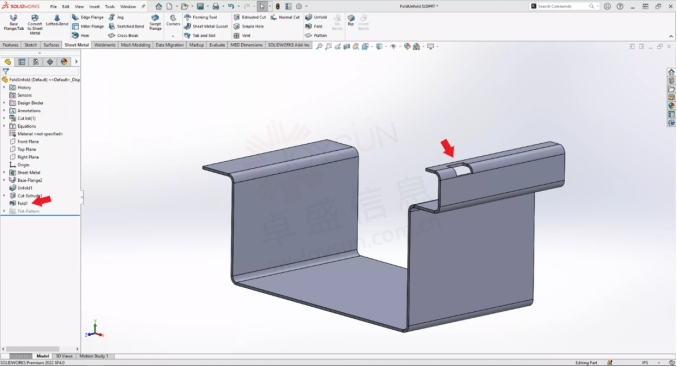Click the Flatten tool
Screen dimensions: 677x367
point(316,35)
